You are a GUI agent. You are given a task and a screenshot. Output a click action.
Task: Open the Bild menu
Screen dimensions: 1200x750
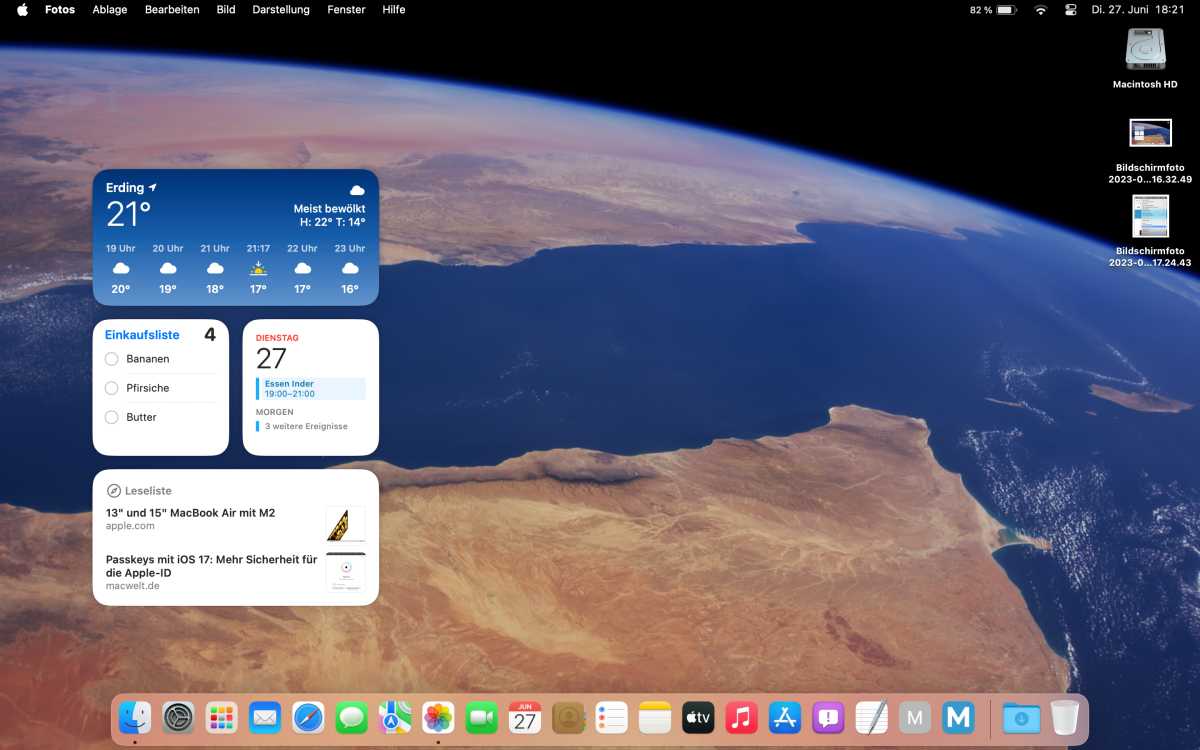[x=226, y=10]
